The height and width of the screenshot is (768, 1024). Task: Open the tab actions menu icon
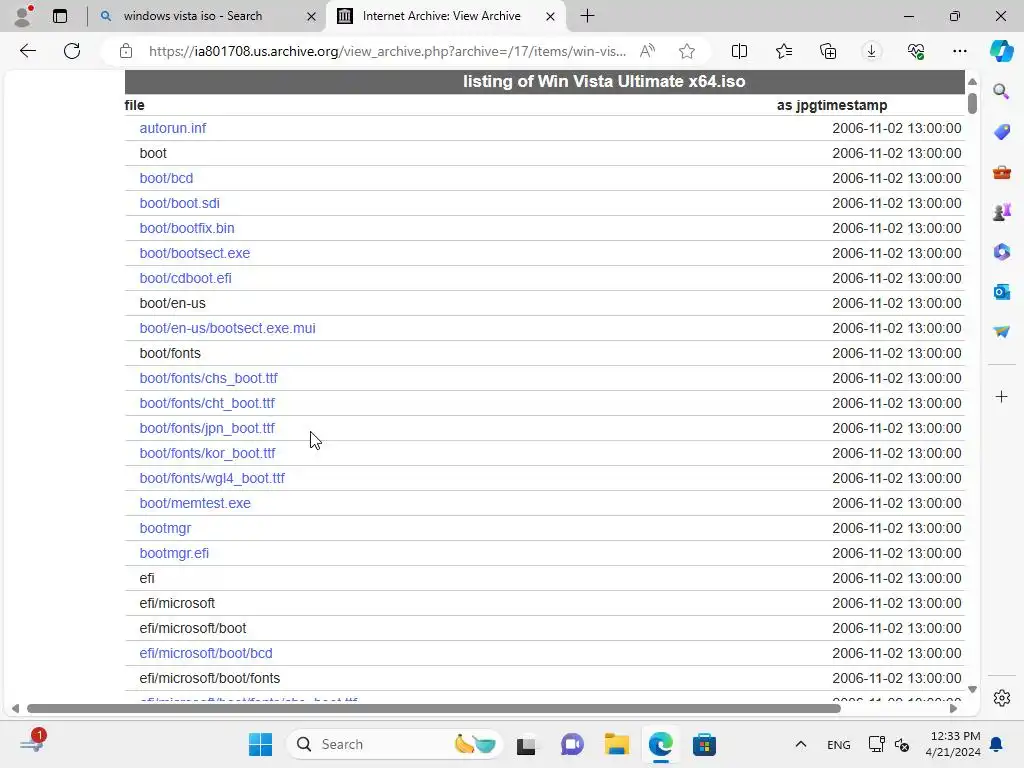click(59, 16)
